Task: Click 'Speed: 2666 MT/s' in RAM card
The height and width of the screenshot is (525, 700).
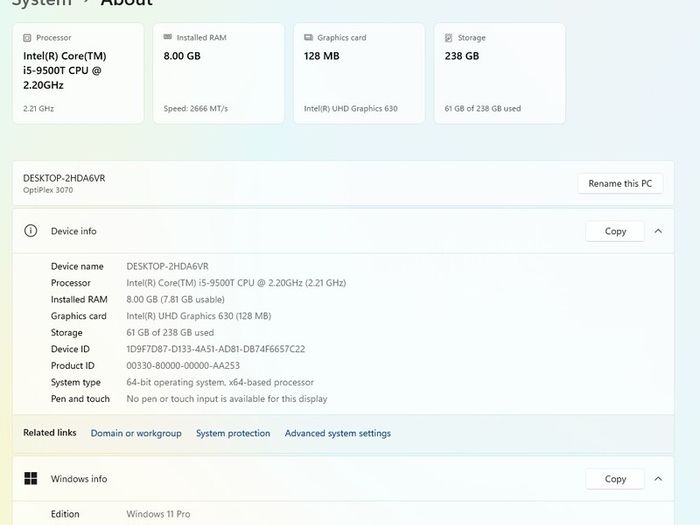Action: click(x=196, y=108)
